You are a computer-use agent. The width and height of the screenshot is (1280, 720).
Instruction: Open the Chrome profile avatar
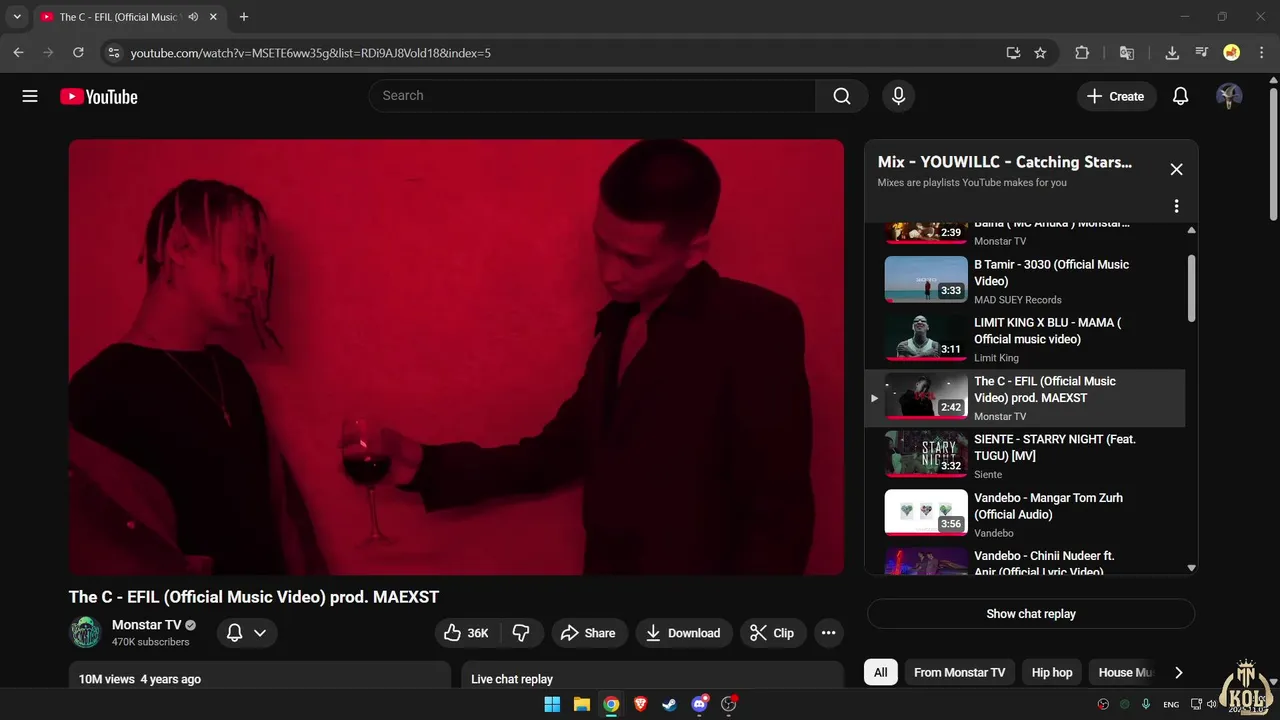[x=1232, y=53]
